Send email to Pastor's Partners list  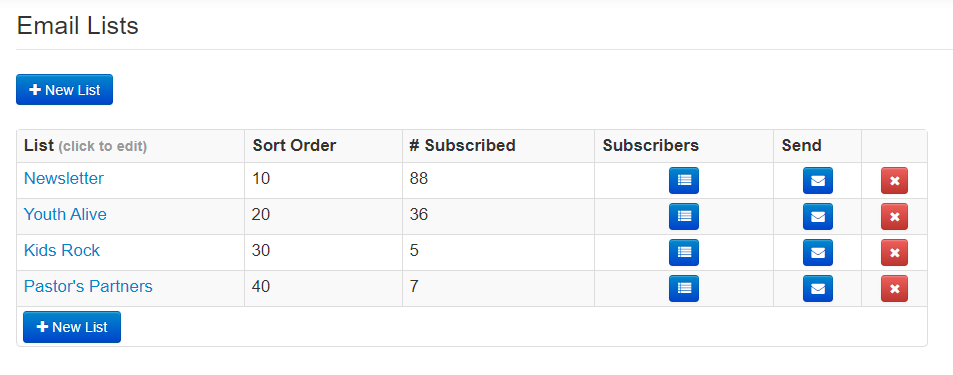[817, 288]
